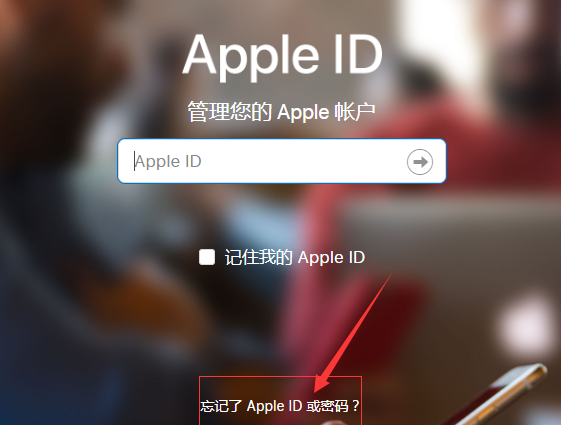
Task: Click the word 帐户 in the subtitle
Action: pyautogui.click(x=355, y=112)
